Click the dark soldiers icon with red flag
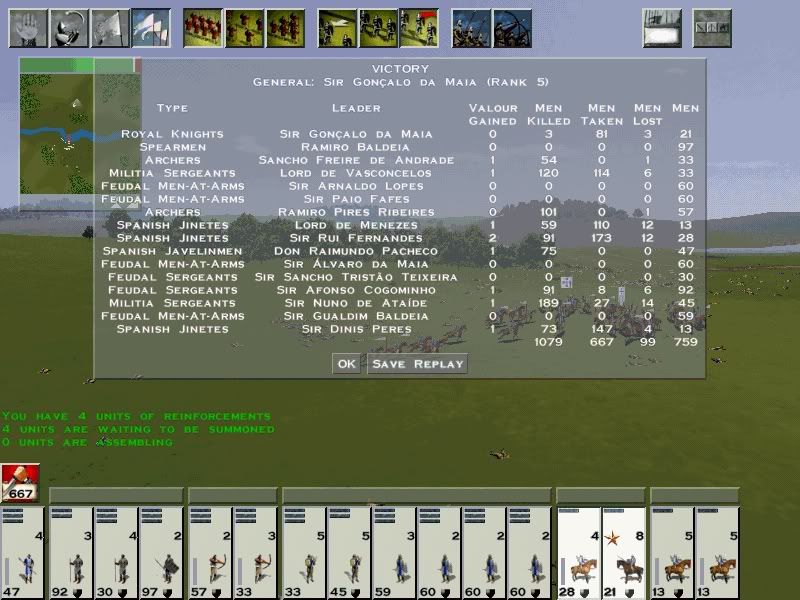The width and height of the screenshot is (800, 600). point(419,29)
